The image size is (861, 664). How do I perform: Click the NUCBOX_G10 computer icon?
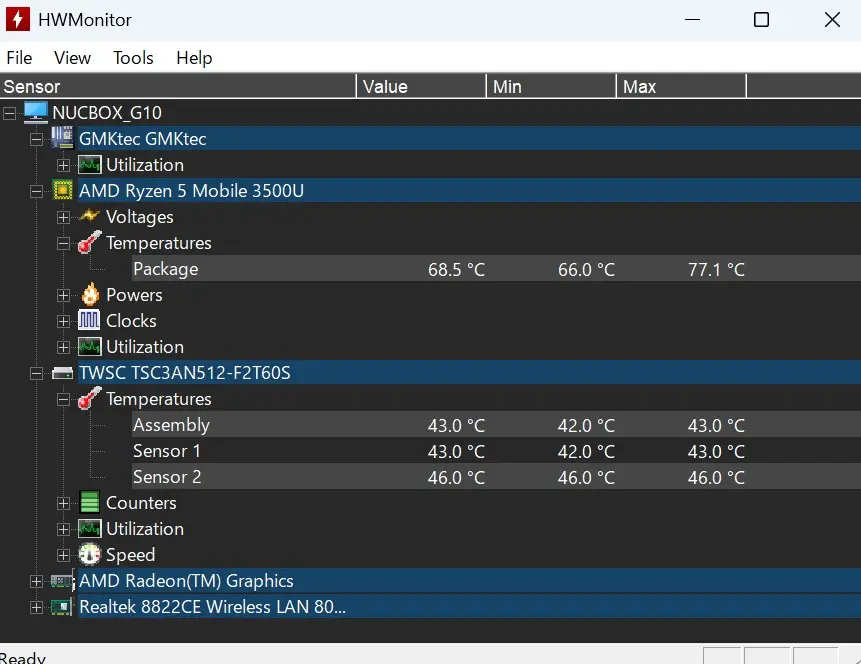tap(36, 113)
